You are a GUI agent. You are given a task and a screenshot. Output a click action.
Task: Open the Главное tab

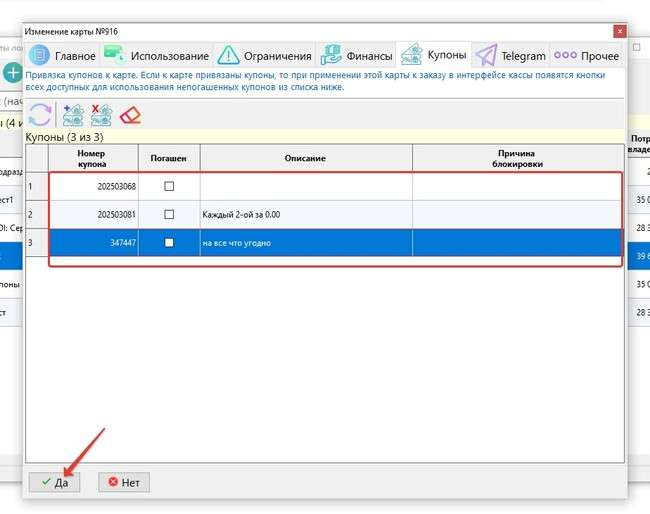pyautogui.click(x=63, y=55)
